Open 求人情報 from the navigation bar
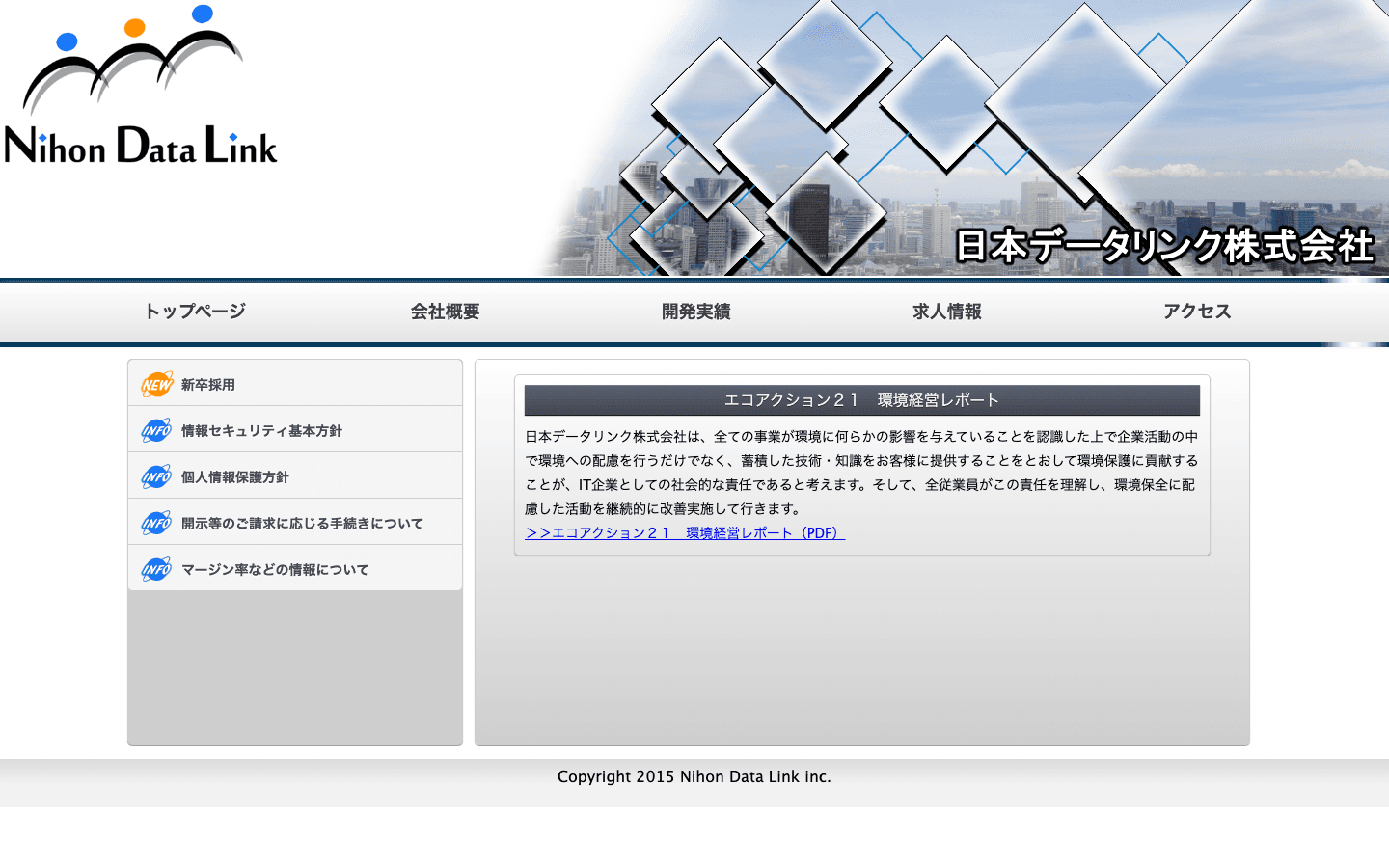1389x868 pixels. (x=947, y=312)
